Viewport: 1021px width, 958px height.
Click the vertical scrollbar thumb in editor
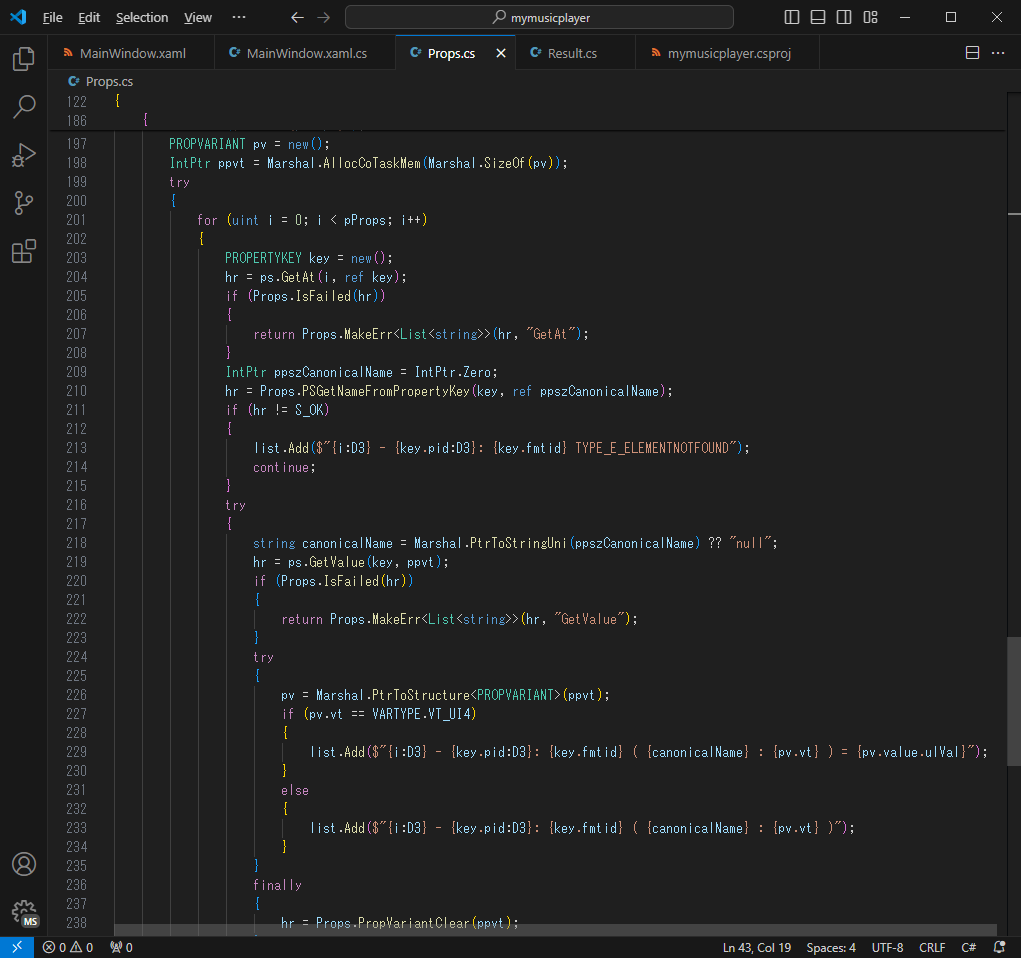1013,702
